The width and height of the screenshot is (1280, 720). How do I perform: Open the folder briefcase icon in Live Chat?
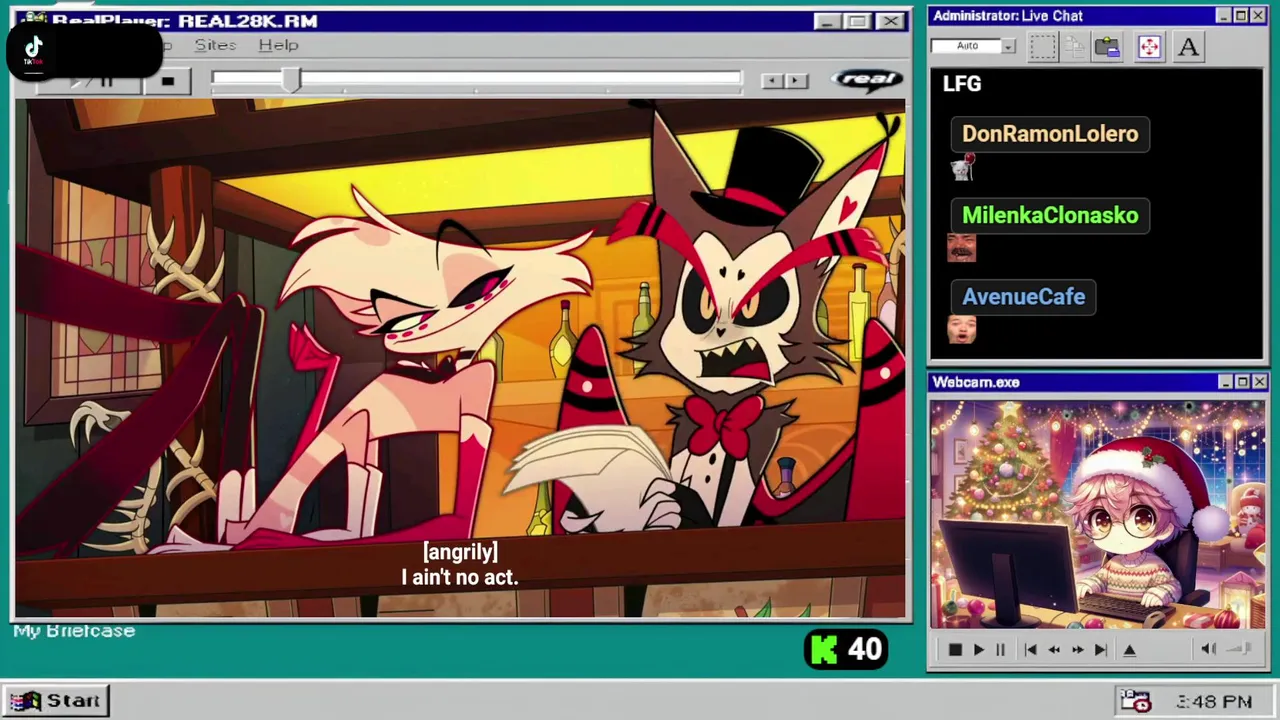click(1106, 47)
